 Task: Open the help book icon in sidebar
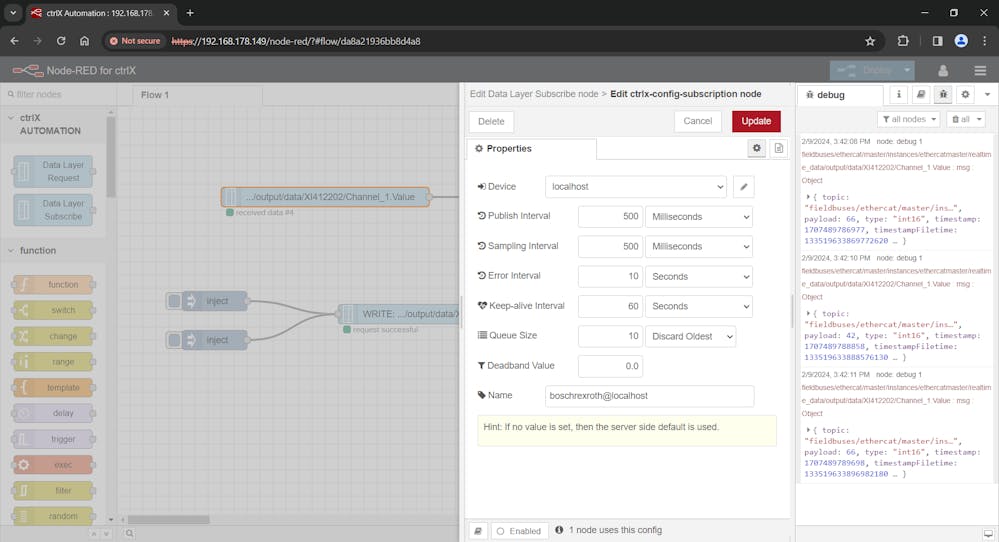point(921,94)
